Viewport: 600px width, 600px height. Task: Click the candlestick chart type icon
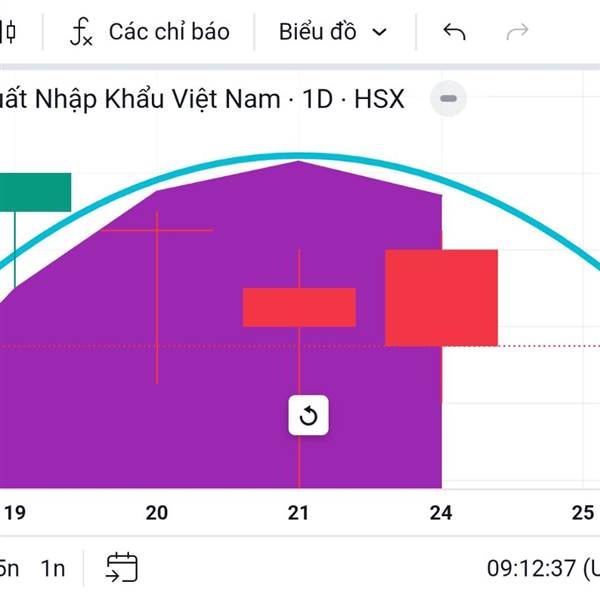(x=9, y=32)
